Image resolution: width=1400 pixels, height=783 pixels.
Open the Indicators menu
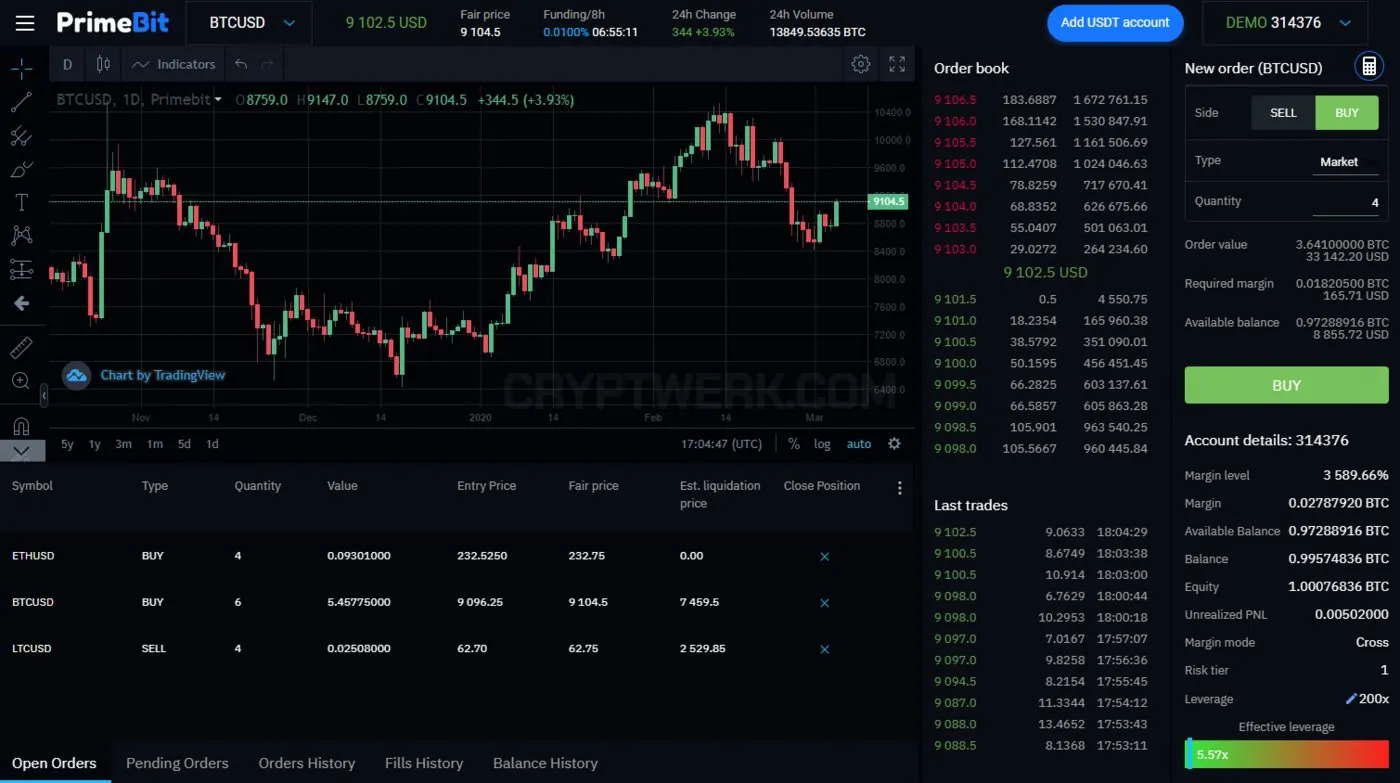tap(174, 65)
